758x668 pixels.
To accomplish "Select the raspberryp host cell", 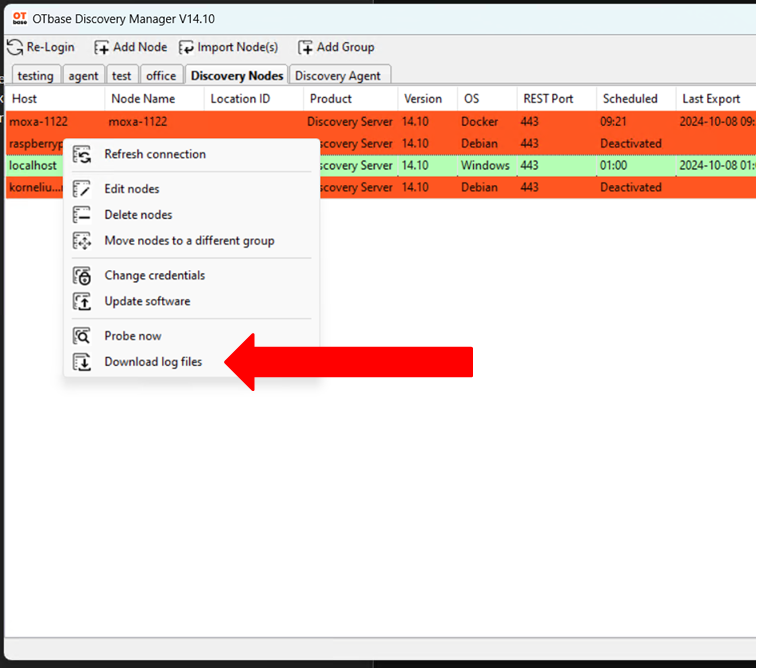I will click(x=36, y=144).
